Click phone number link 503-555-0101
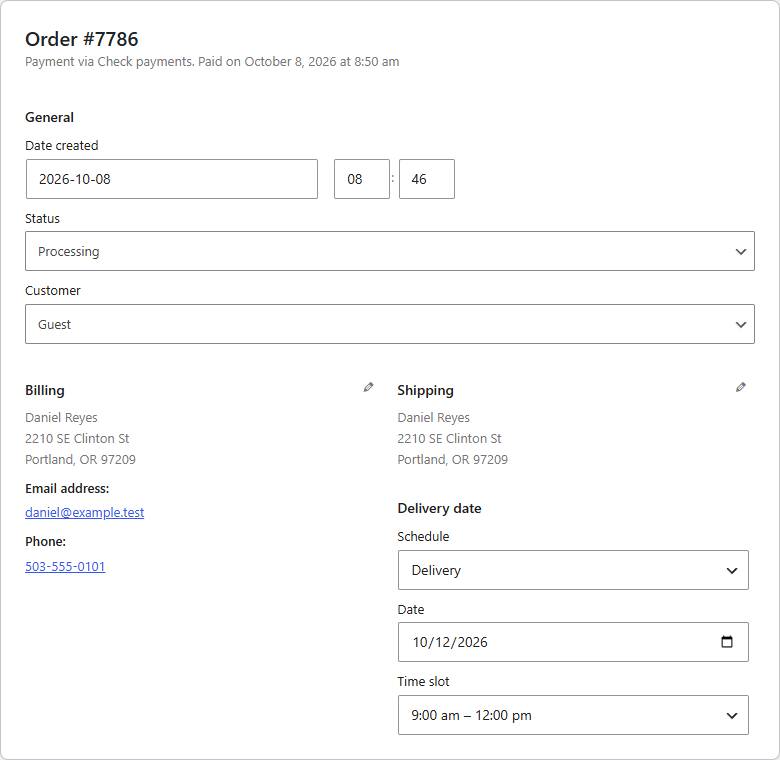 coord(65,567)
